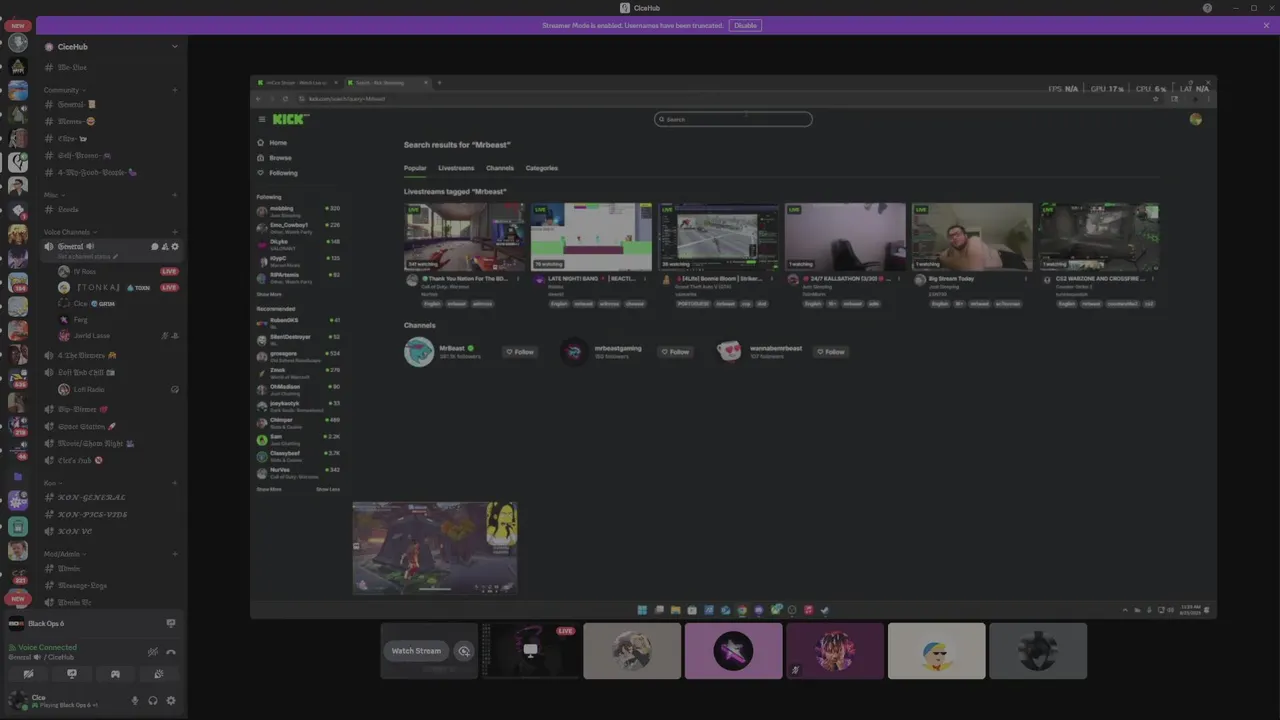
Task: Disconnect from the voice channel
Action: pos(171,652)
